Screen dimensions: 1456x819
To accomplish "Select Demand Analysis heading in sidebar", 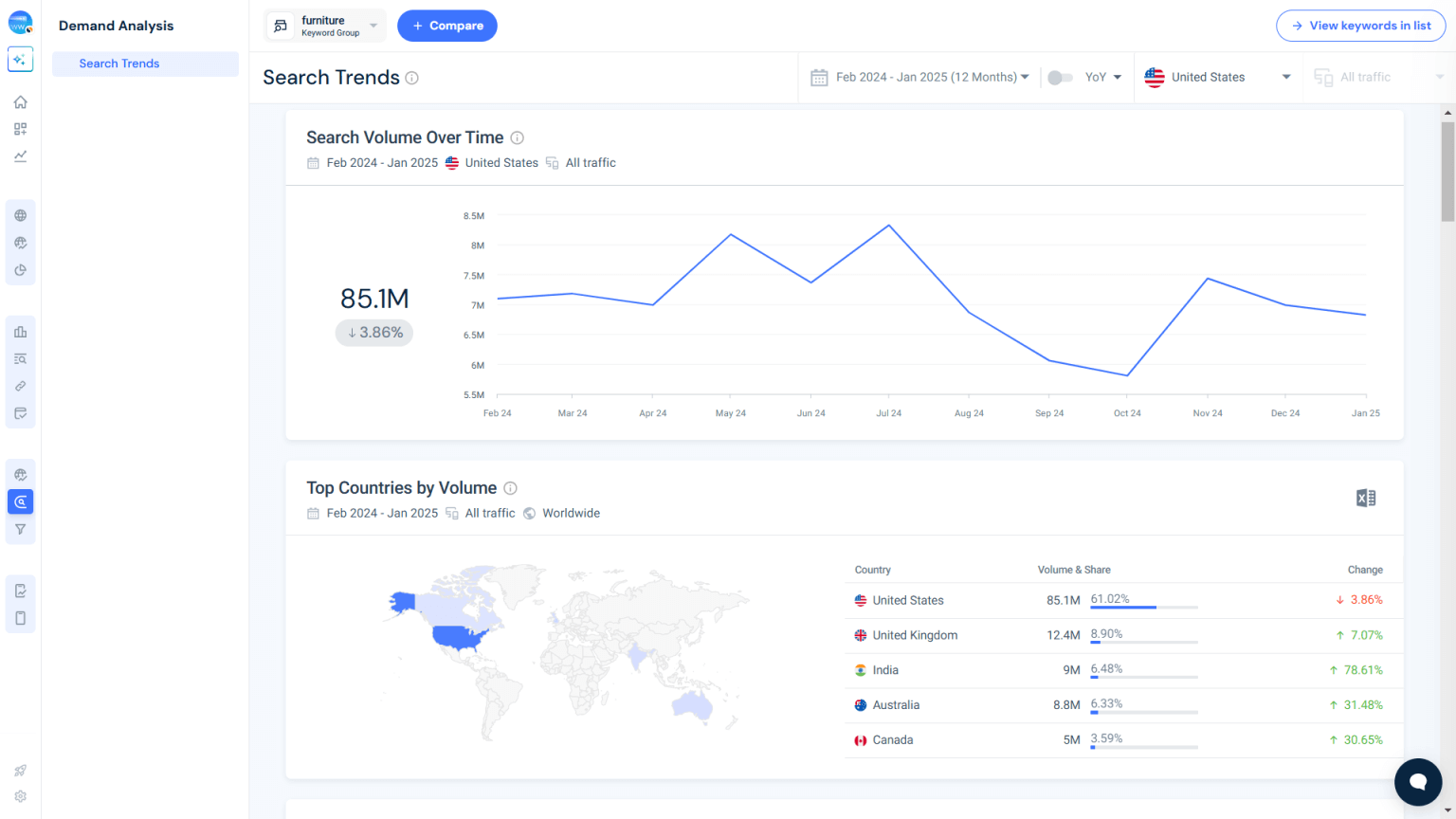I will 116,26.
